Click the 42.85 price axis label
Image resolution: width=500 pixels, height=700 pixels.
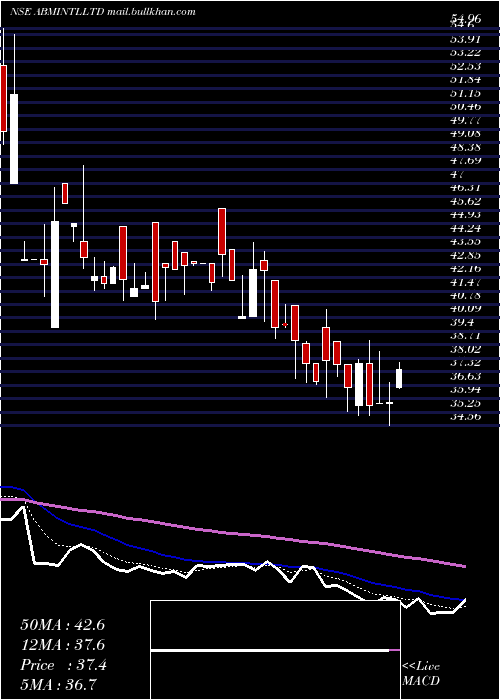465,254
